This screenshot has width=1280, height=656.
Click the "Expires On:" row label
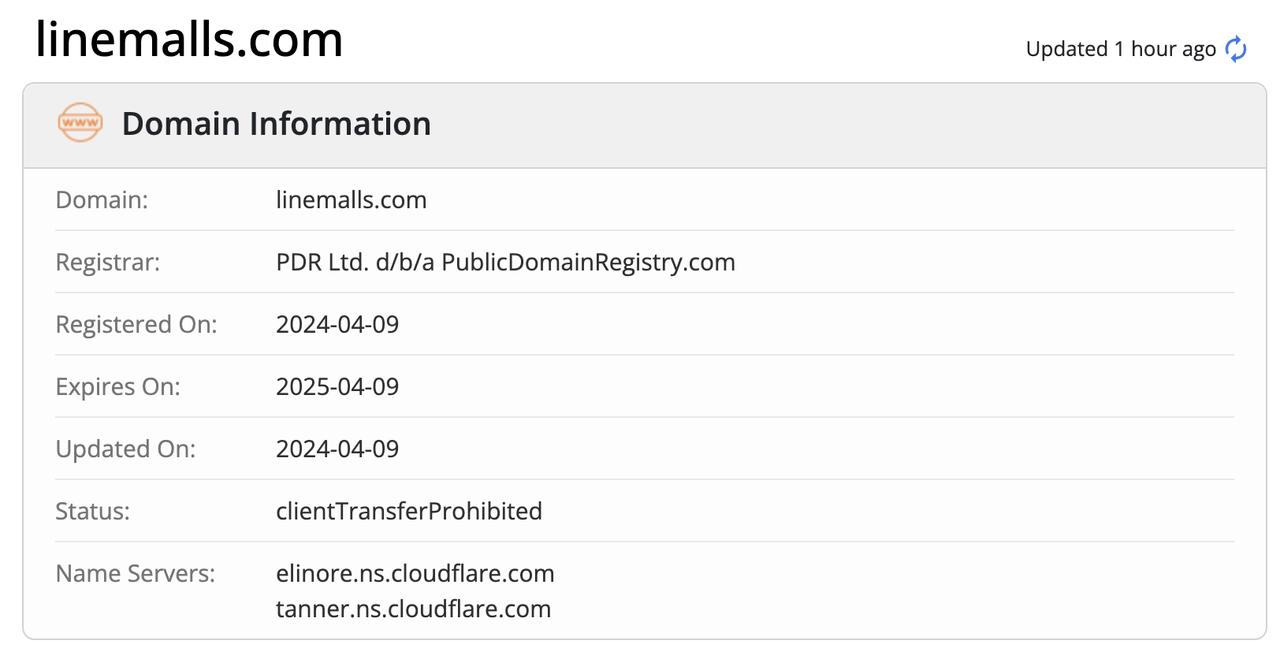coord(118,386)
